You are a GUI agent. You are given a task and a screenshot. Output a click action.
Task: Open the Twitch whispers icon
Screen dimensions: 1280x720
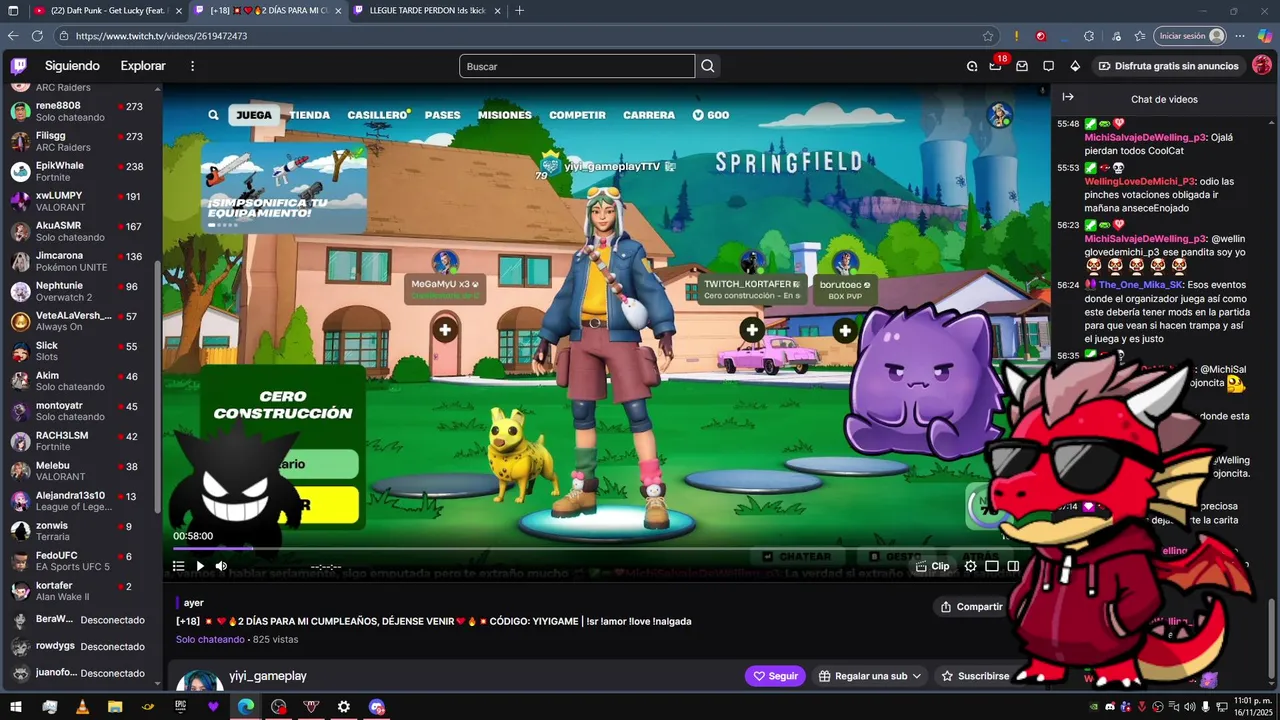(x=1048, y=66)
